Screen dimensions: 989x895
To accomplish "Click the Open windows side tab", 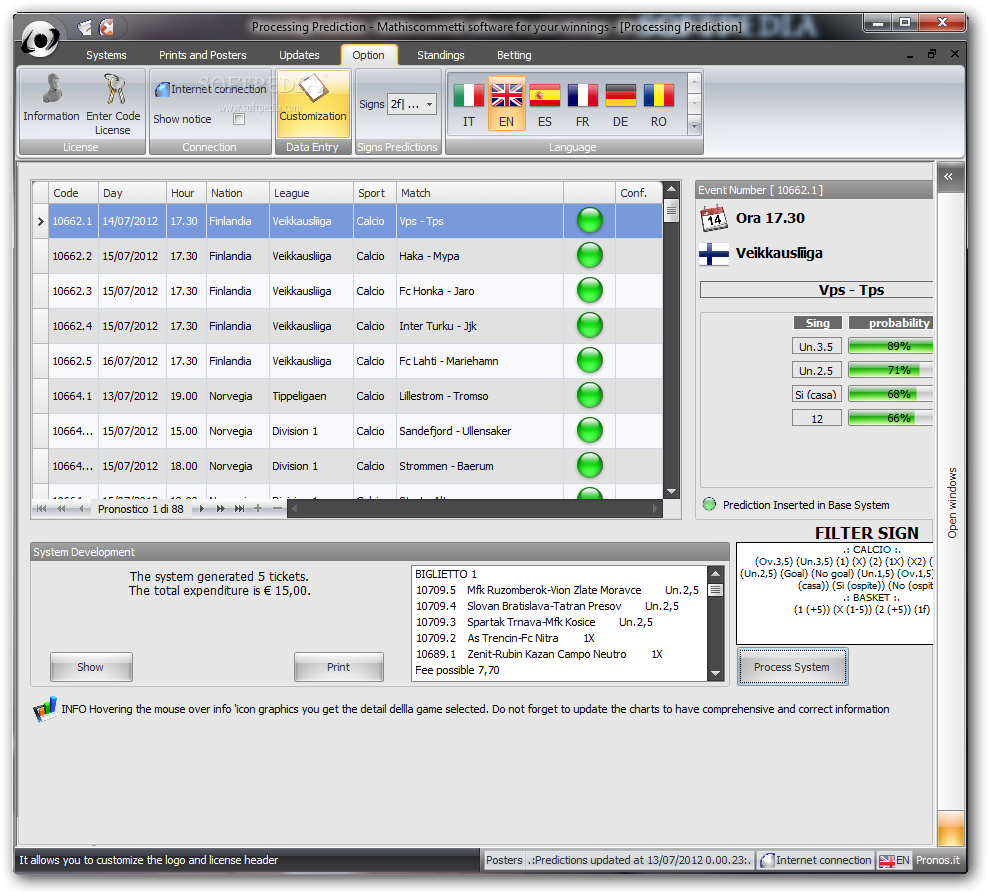I will [x=952, y=503].
